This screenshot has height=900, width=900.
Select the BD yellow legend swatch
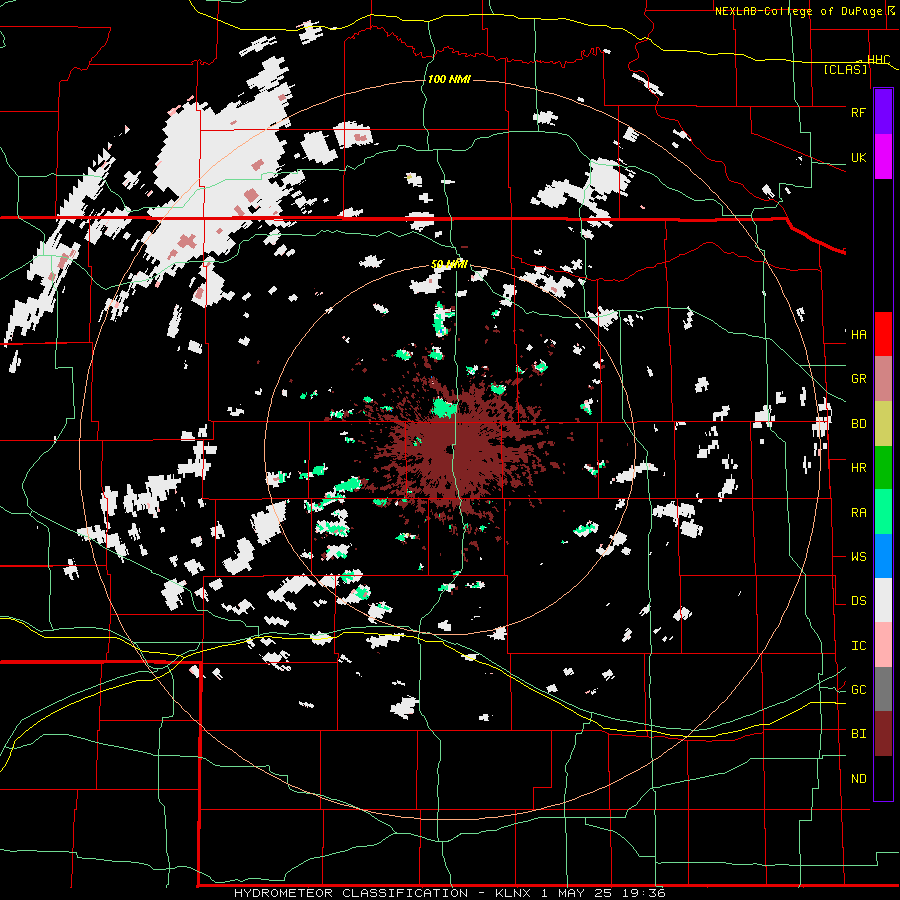pyautogui.click(x=883, y=424)
